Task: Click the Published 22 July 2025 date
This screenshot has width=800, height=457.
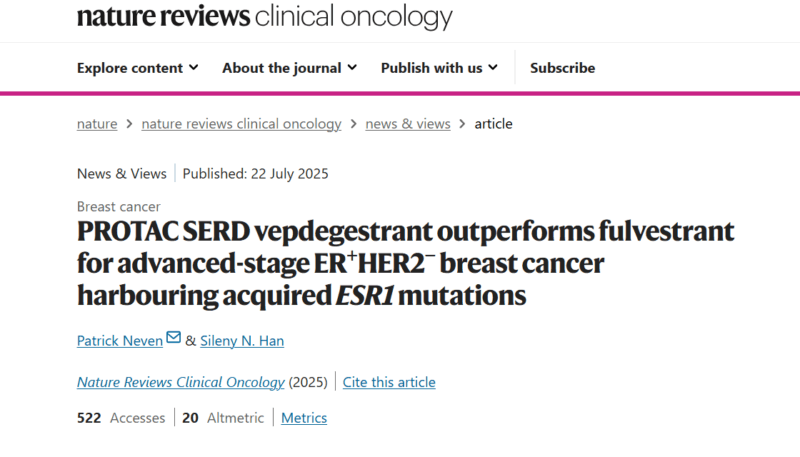Action: pyautogui.click(x=255, y=174)
